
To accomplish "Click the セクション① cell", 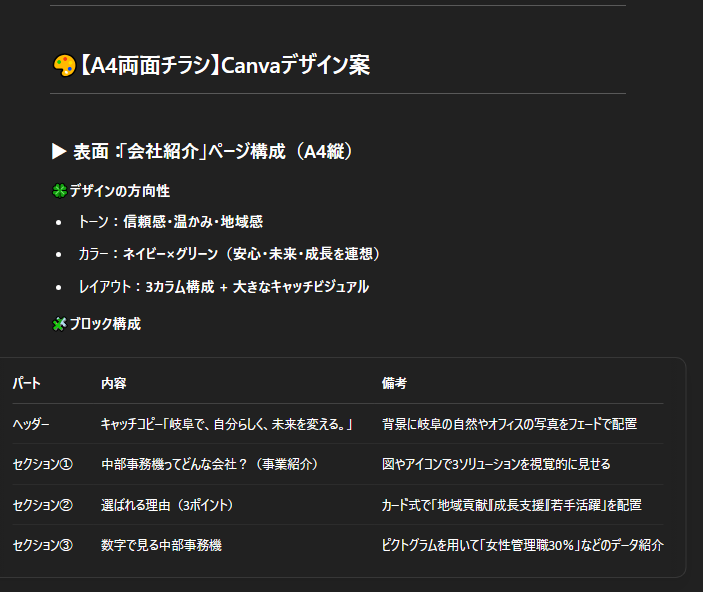I will tap(43, 464).
